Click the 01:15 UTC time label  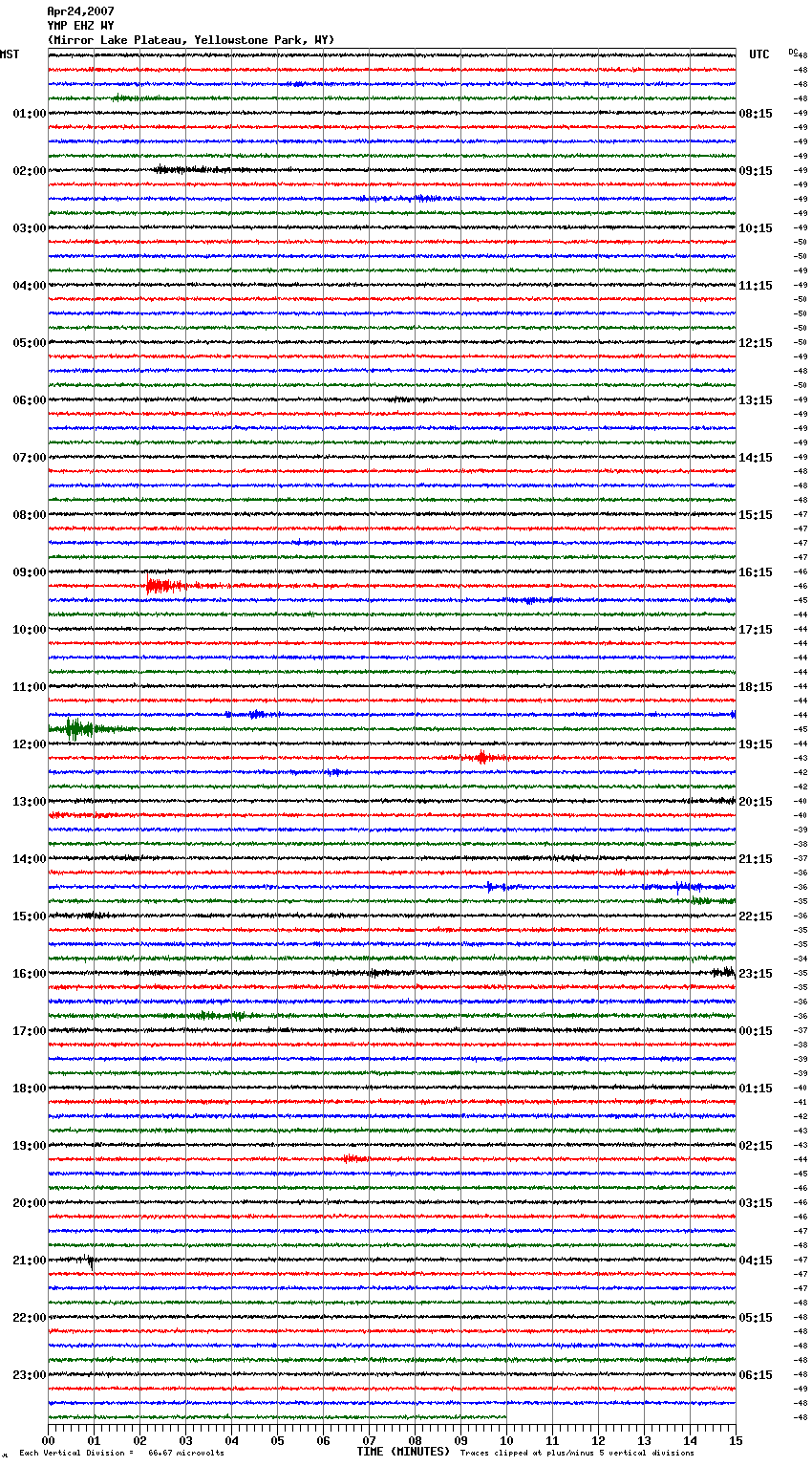(756, 1089)
